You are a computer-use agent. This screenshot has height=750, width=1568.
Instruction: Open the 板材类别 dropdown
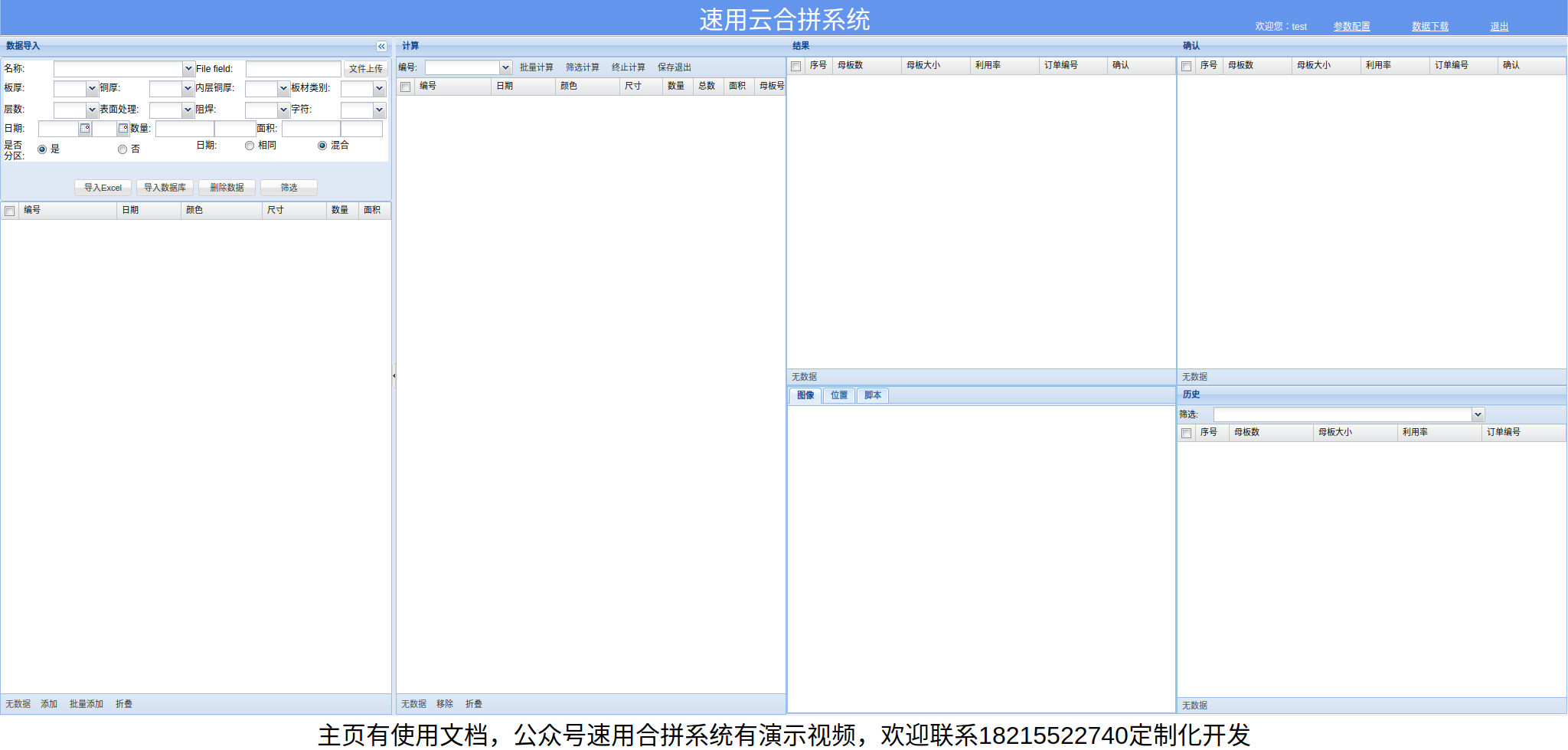[379, 89]
